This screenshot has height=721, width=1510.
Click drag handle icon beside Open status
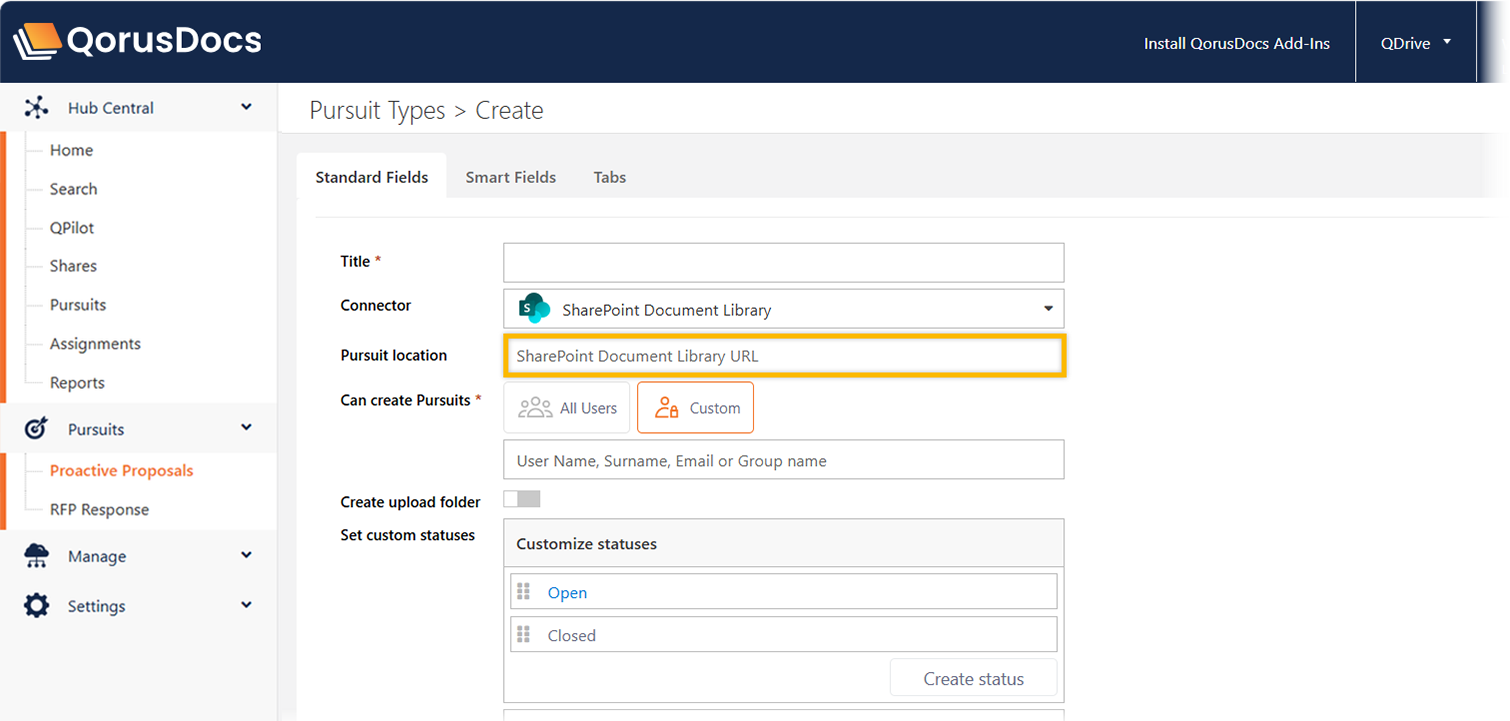tap(523, 592)
